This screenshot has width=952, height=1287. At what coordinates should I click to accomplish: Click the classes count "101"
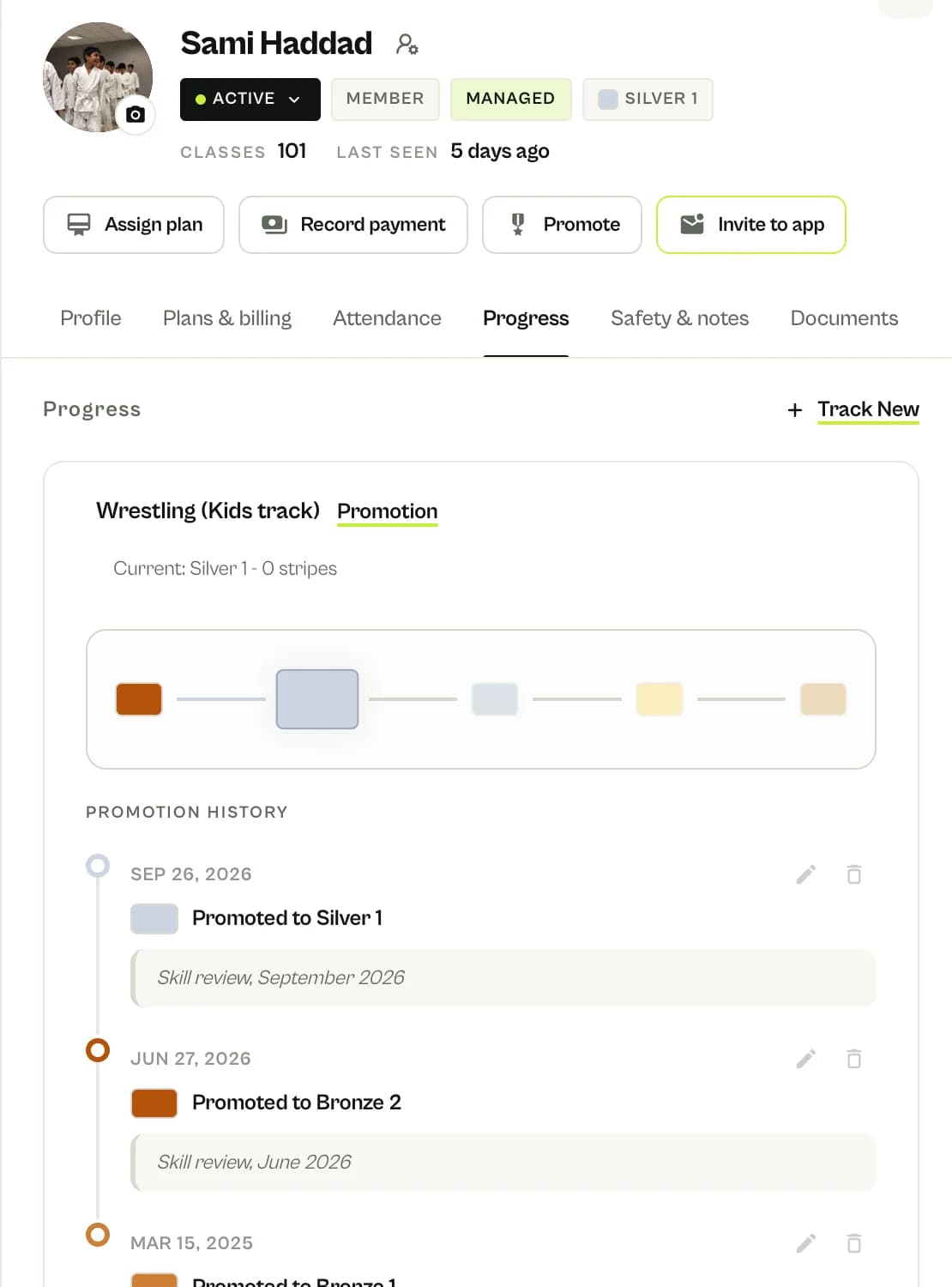point(292,151)
